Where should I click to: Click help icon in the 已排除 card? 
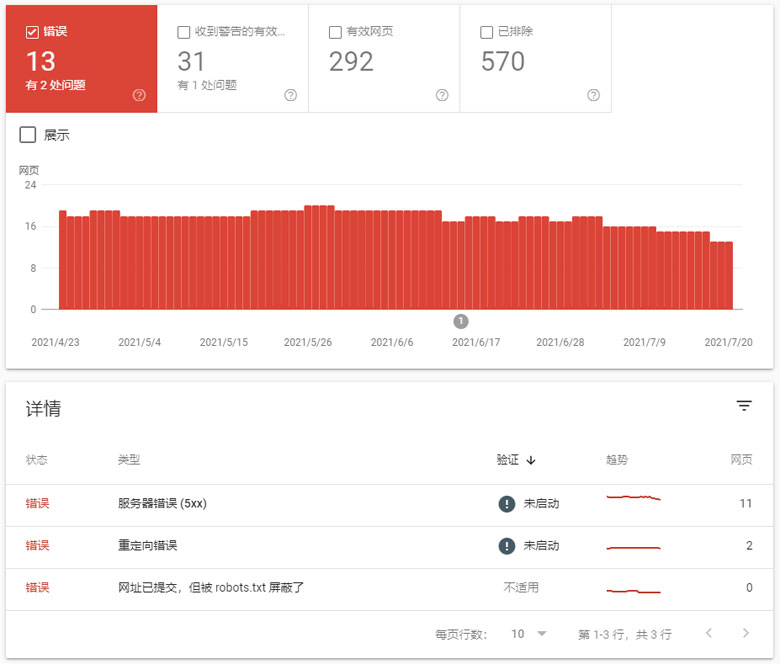(593, 96)
